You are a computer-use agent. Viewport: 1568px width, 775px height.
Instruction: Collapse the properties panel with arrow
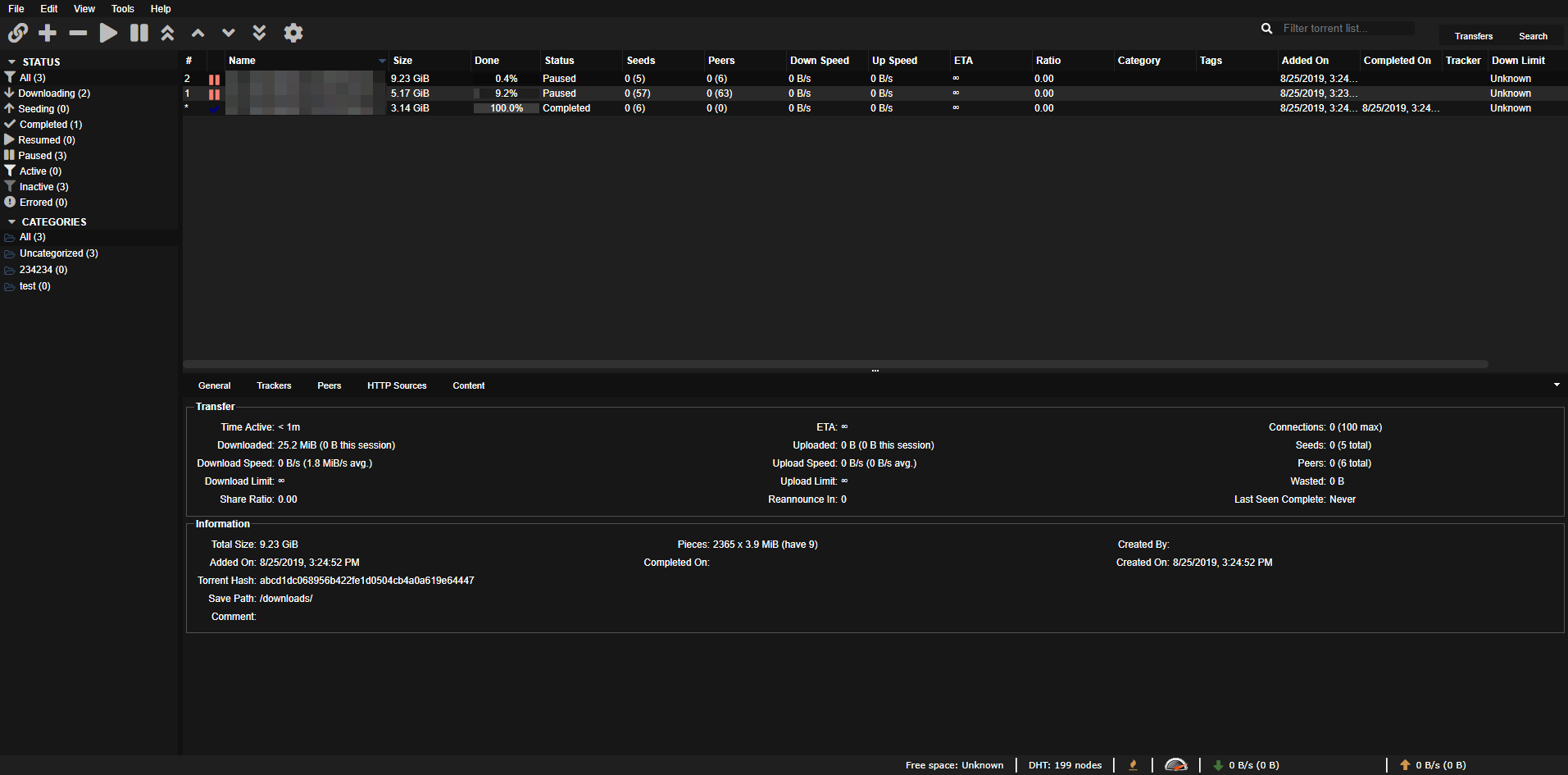[1556, 385]
